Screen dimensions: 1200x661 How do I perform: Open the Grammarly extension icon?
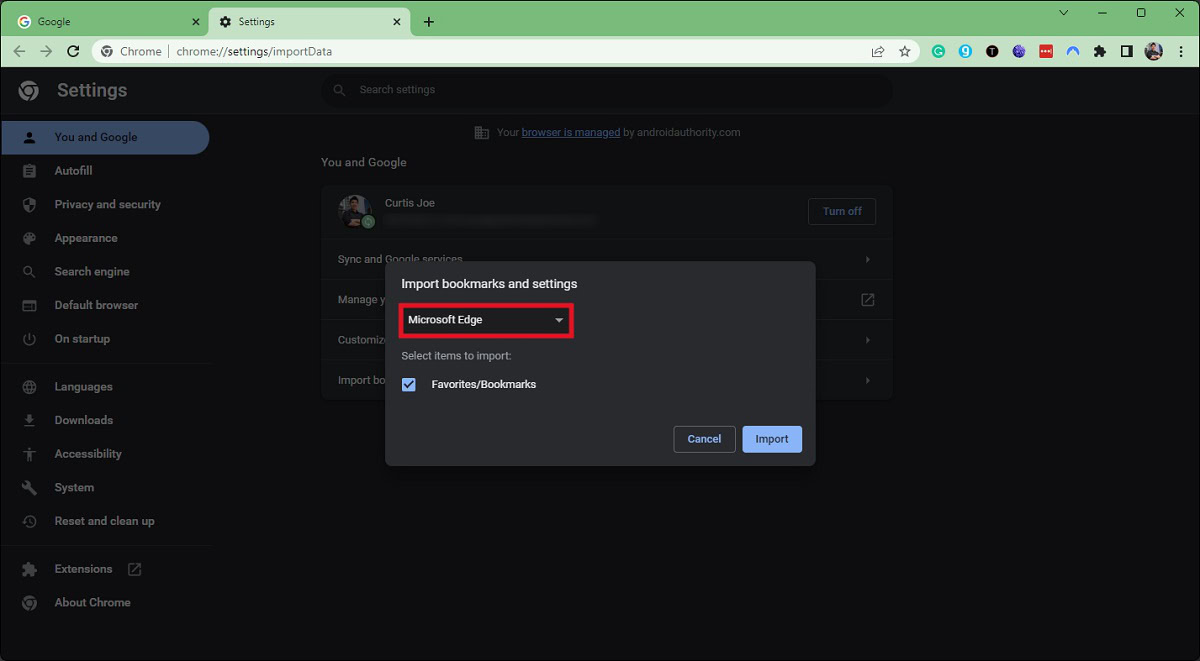click(x=938, y=51)
